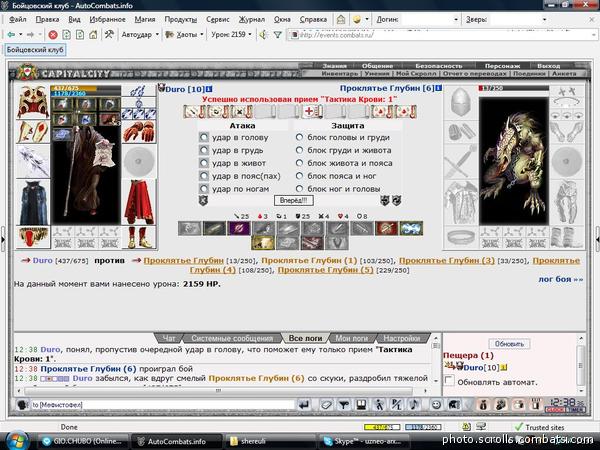Open the Логин combo box
Screen dimensions: 600x450
430,19
